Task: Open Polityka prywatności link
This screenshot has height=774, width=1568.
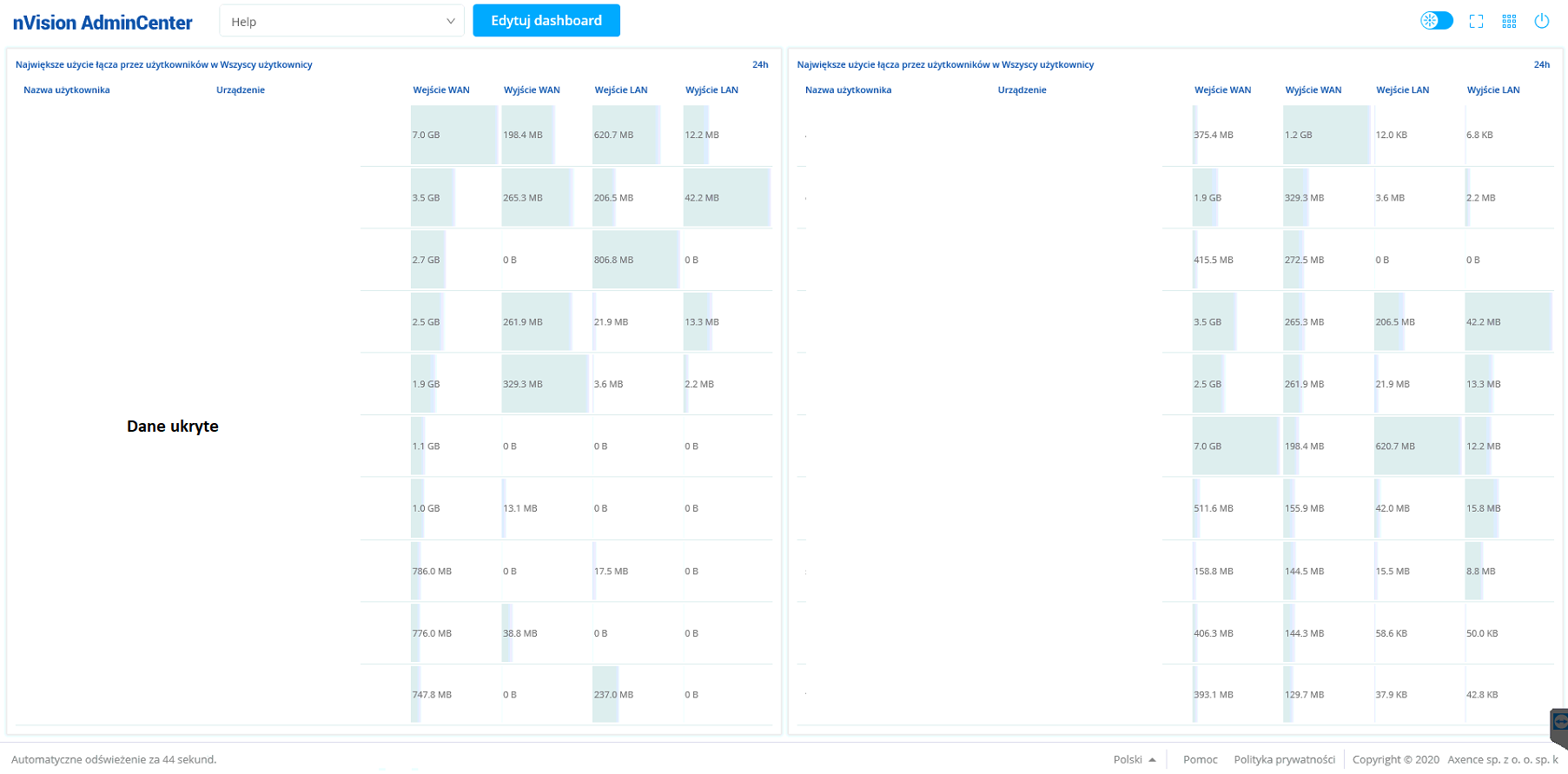Action: pos(1284,759)
